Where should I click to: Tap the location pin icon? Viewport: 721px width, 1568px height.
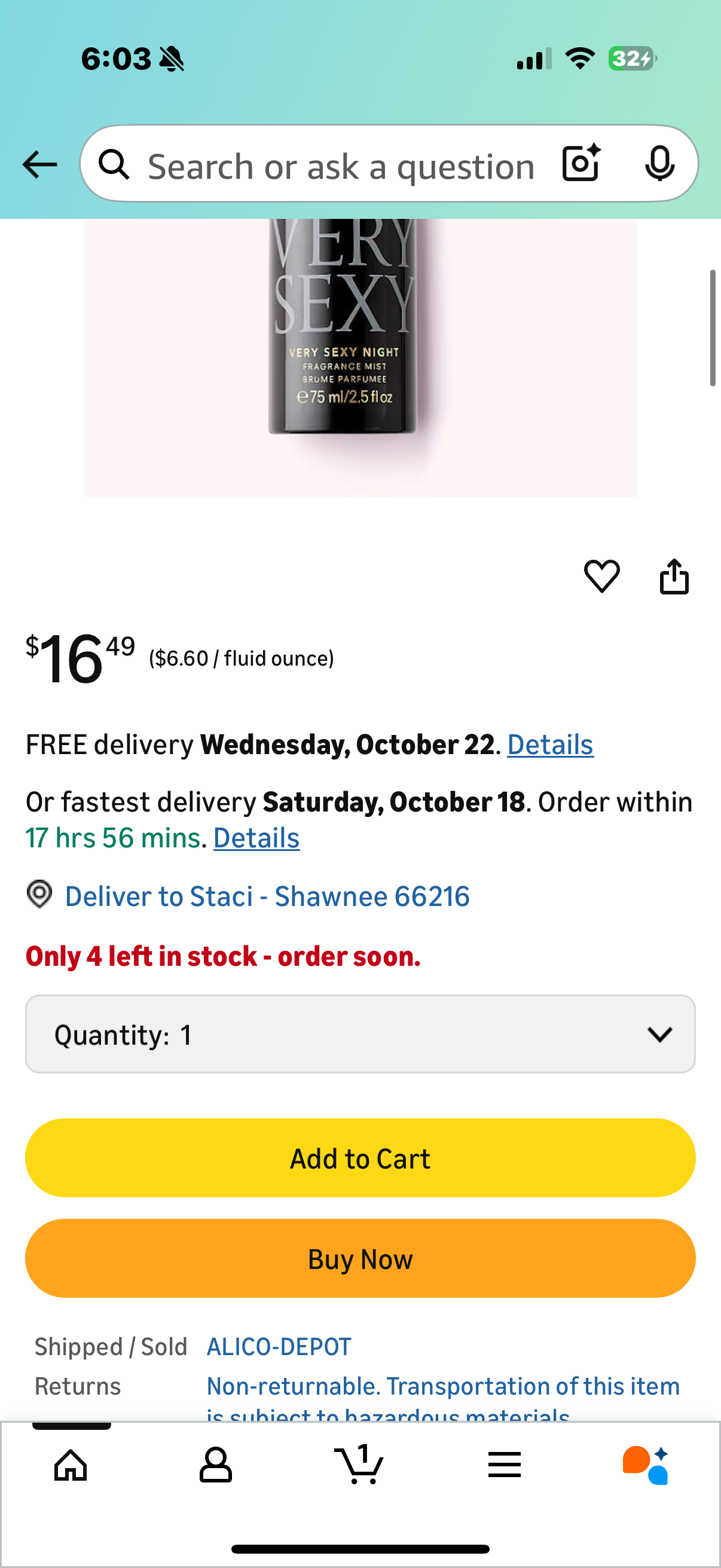tap(39, 895)
